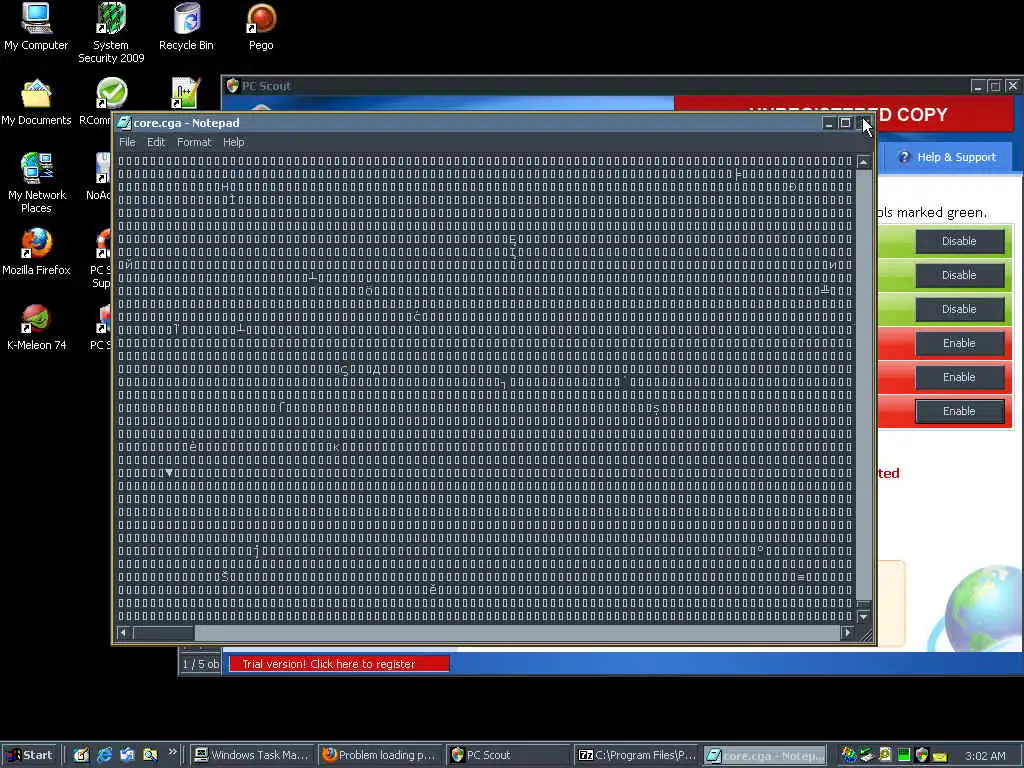1024x768 pixels.
Task: Click the third system tray icon
Action: pyautogui.click(x=885, y=755)
